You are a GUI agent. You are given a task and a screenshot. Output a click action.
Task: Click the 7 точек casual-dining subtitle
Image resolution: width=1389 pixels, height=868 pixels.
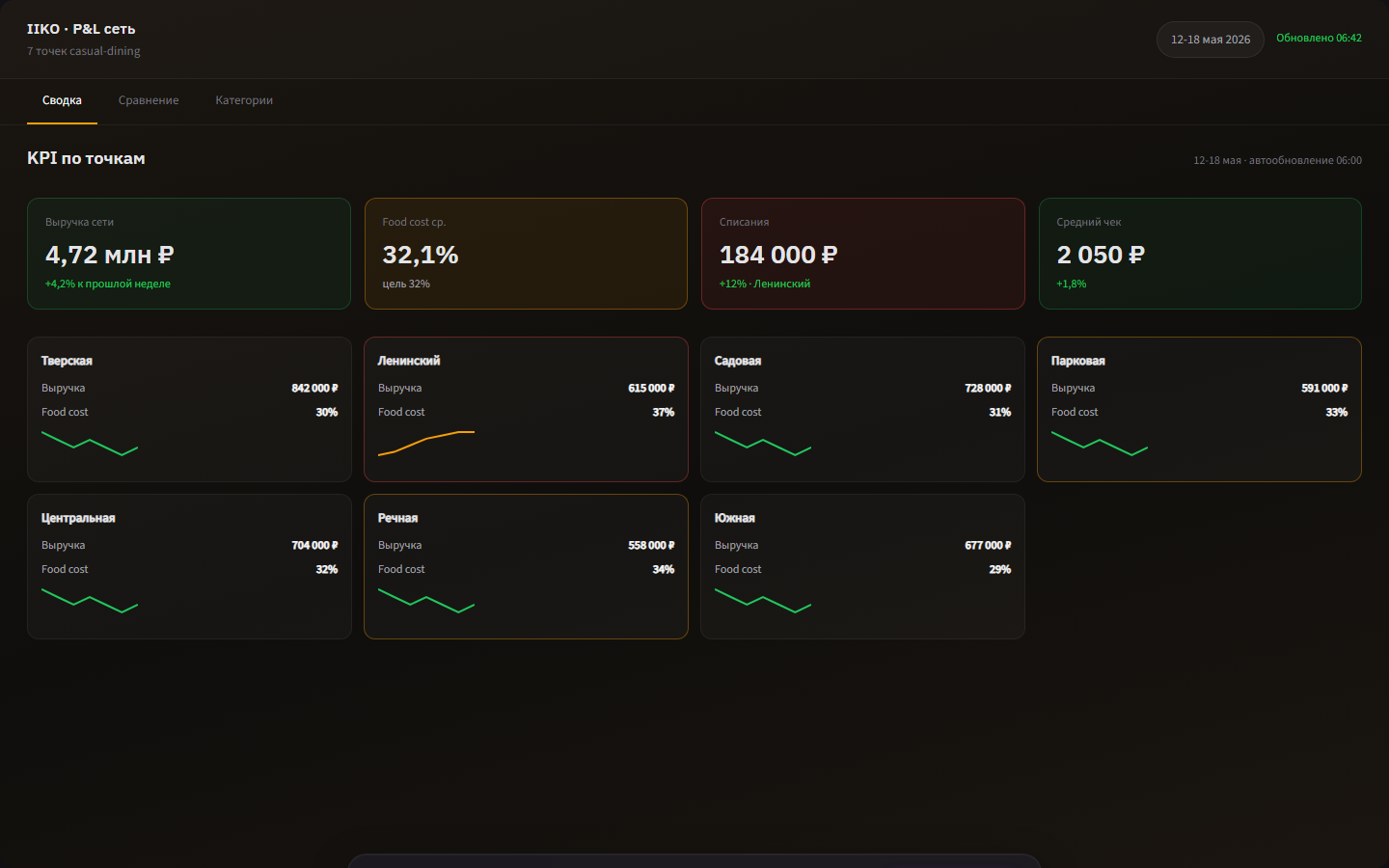tap(84, 51)
